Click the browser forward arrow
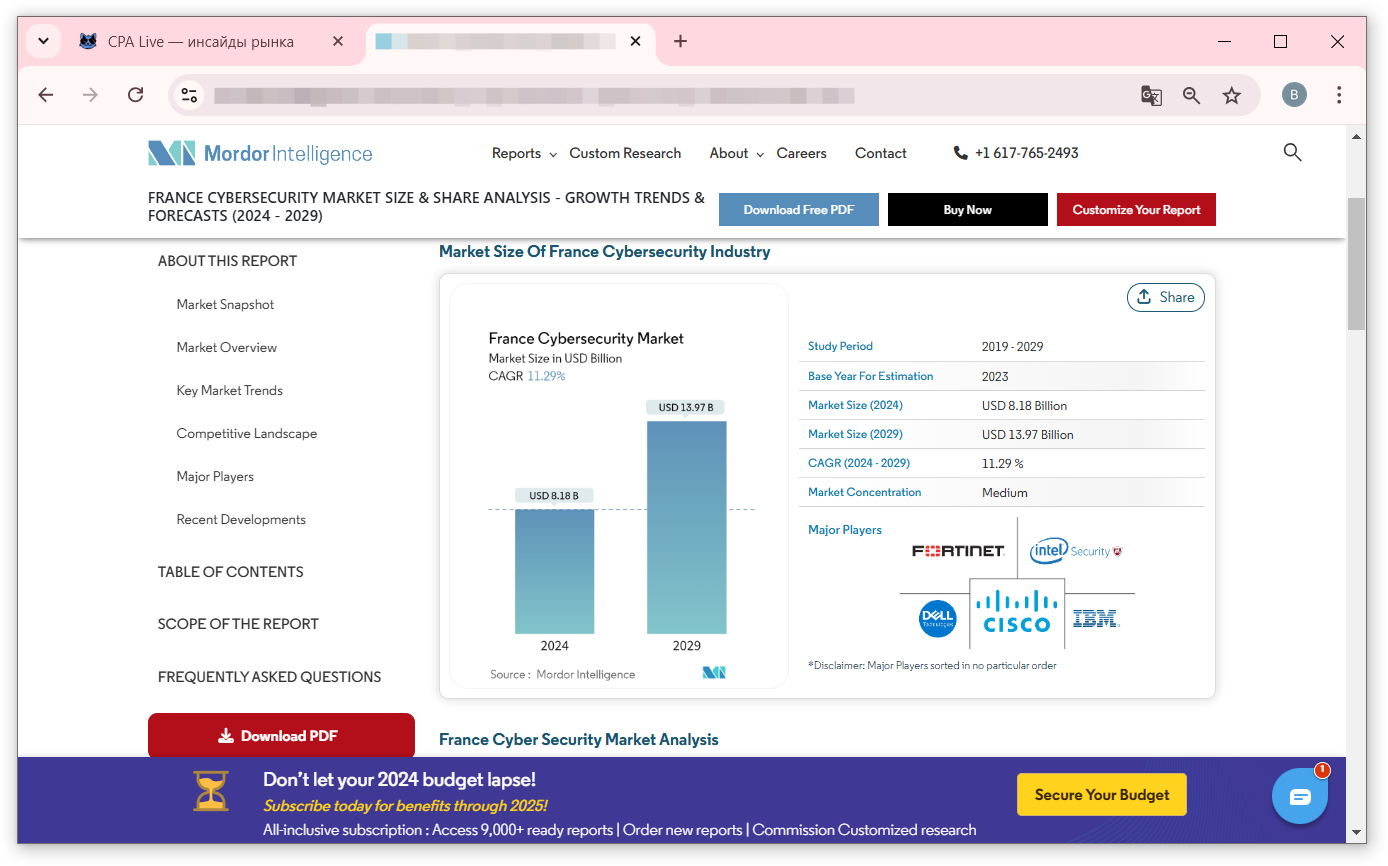This screenshot has width=1388, height=866. (x=91, y=95)
